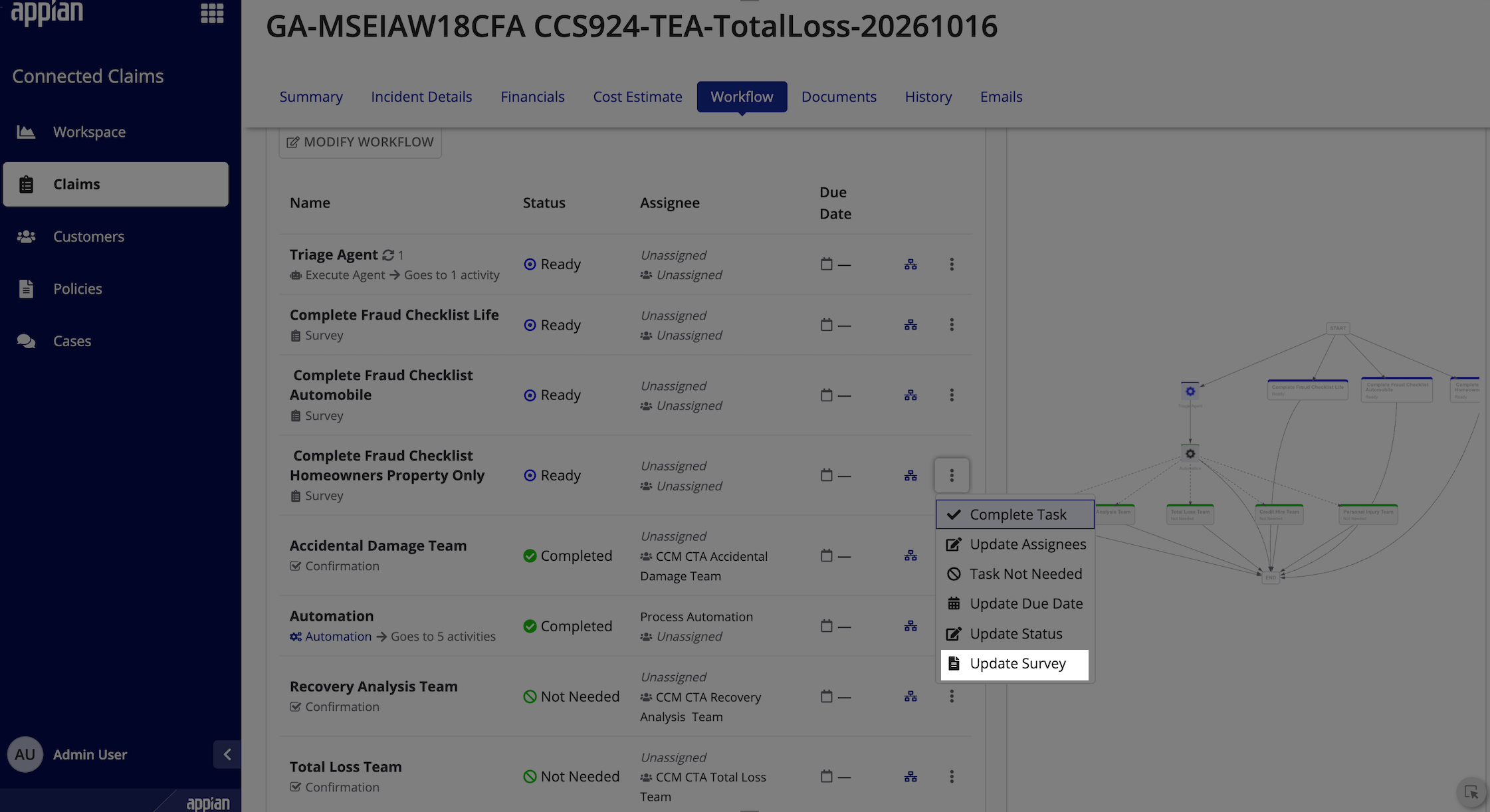Switch to the Financials tab

pos(532,97)
